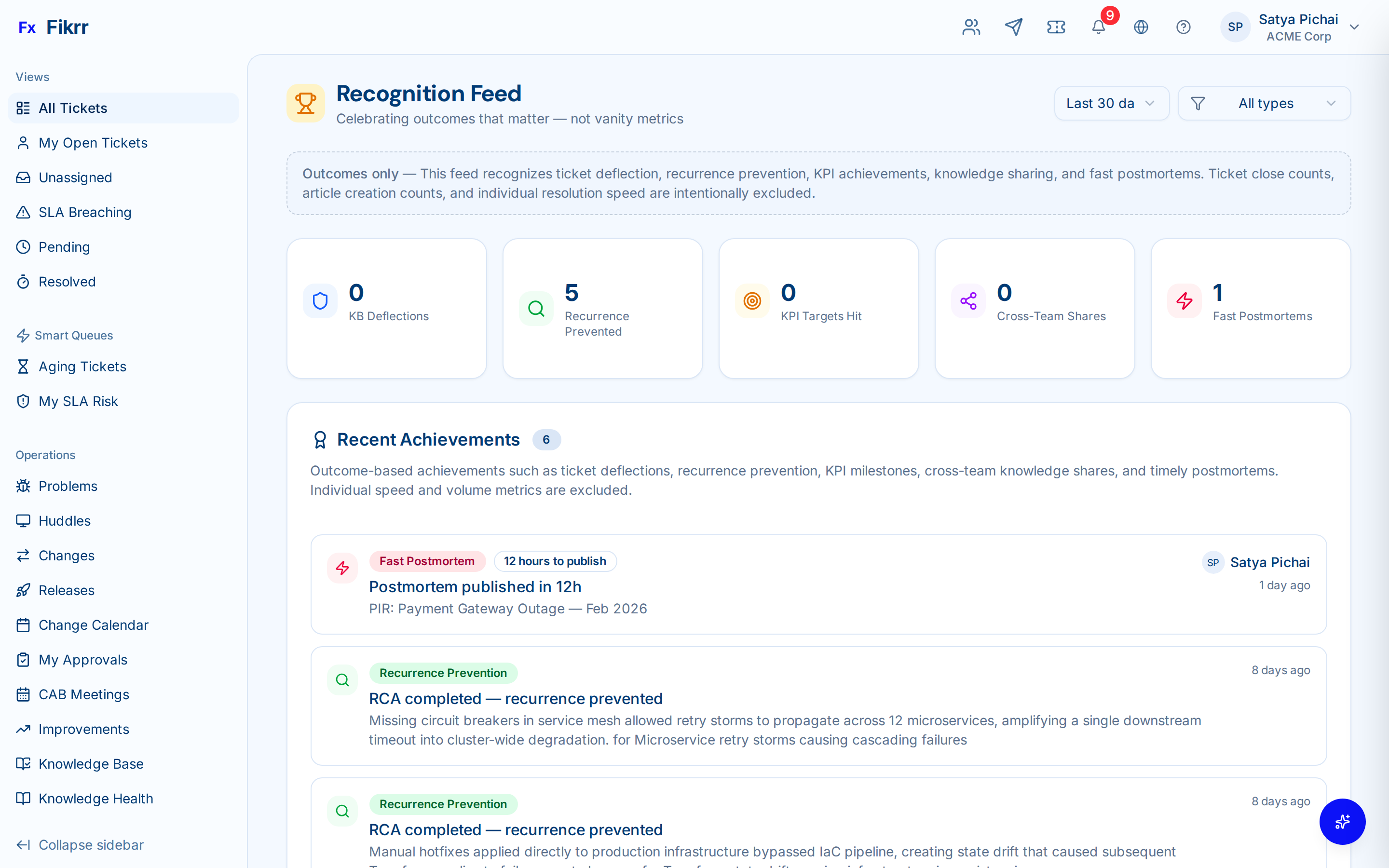Click the send (paper plane) icon
Image resolution: width=1389 pixels, height=868 pixels.
click(x=1014, y=27)
